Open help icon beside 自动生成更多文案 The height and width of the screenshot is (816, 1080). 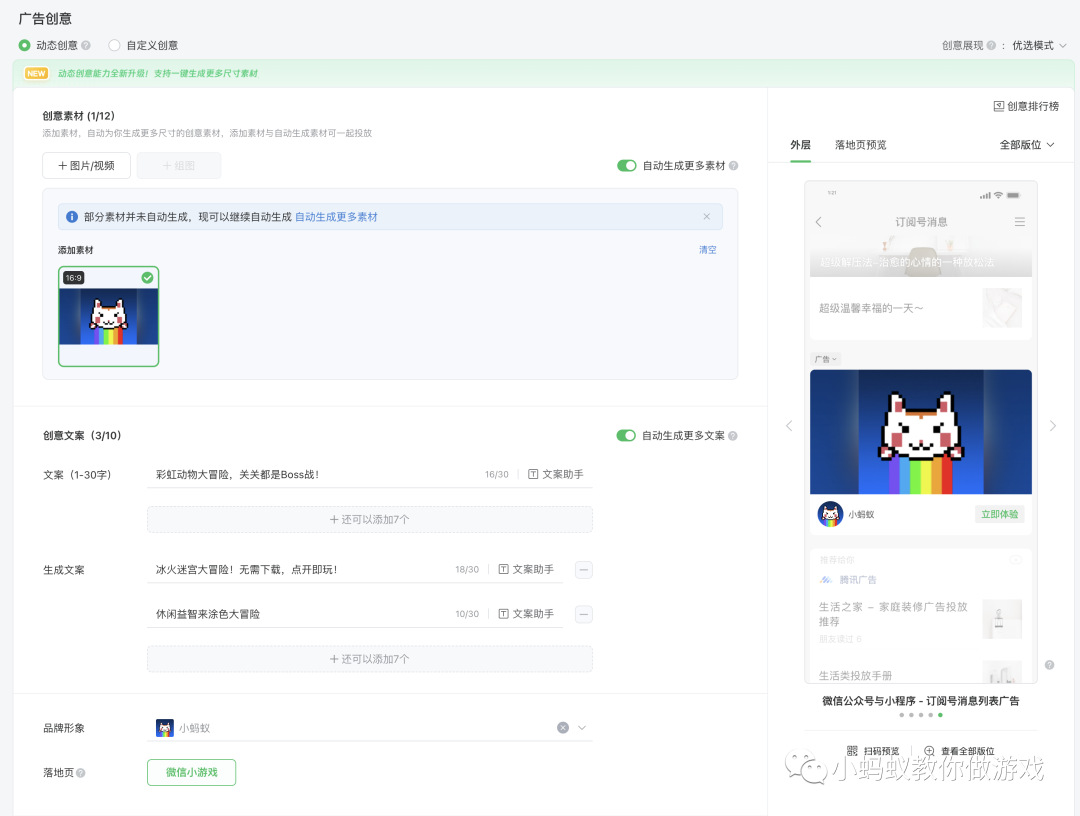pyautogui.click(x=733, y=435)
